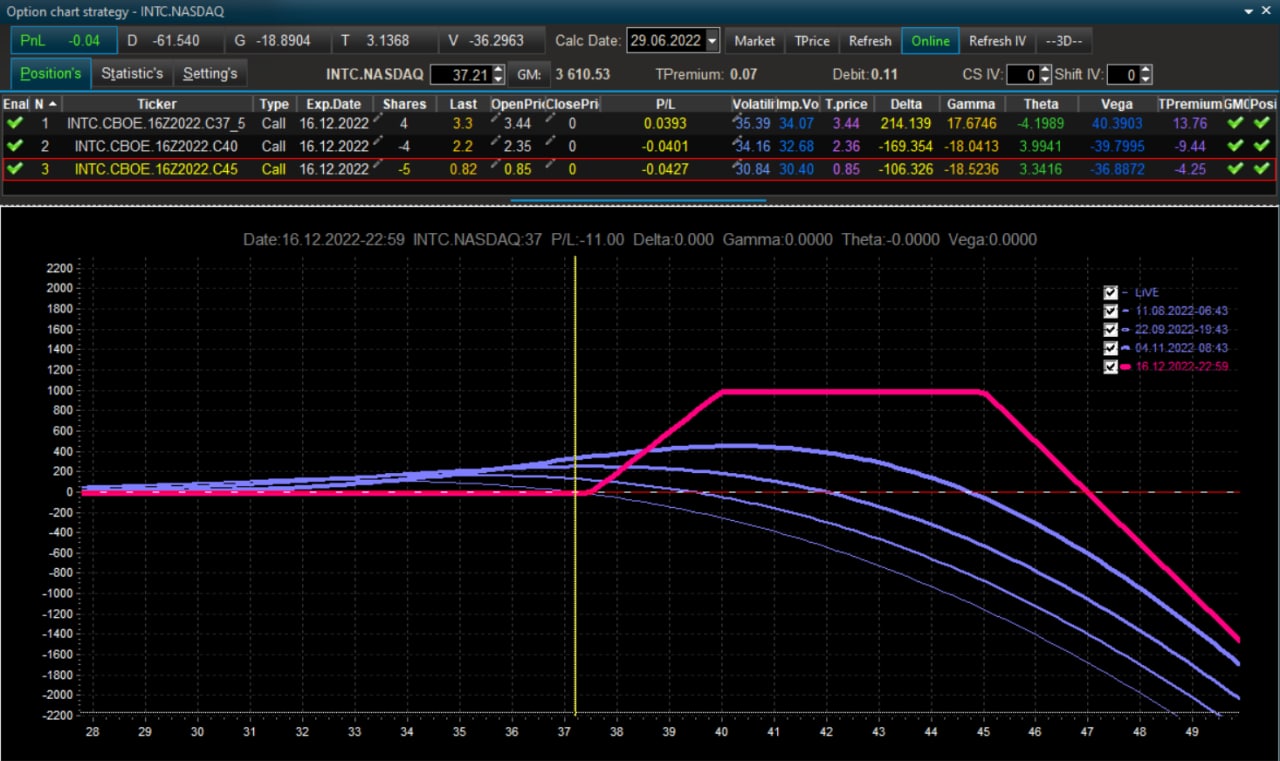Sort table by the N column arrow
This screenshot has height=761, width=1280.
[x=51, y=104]
